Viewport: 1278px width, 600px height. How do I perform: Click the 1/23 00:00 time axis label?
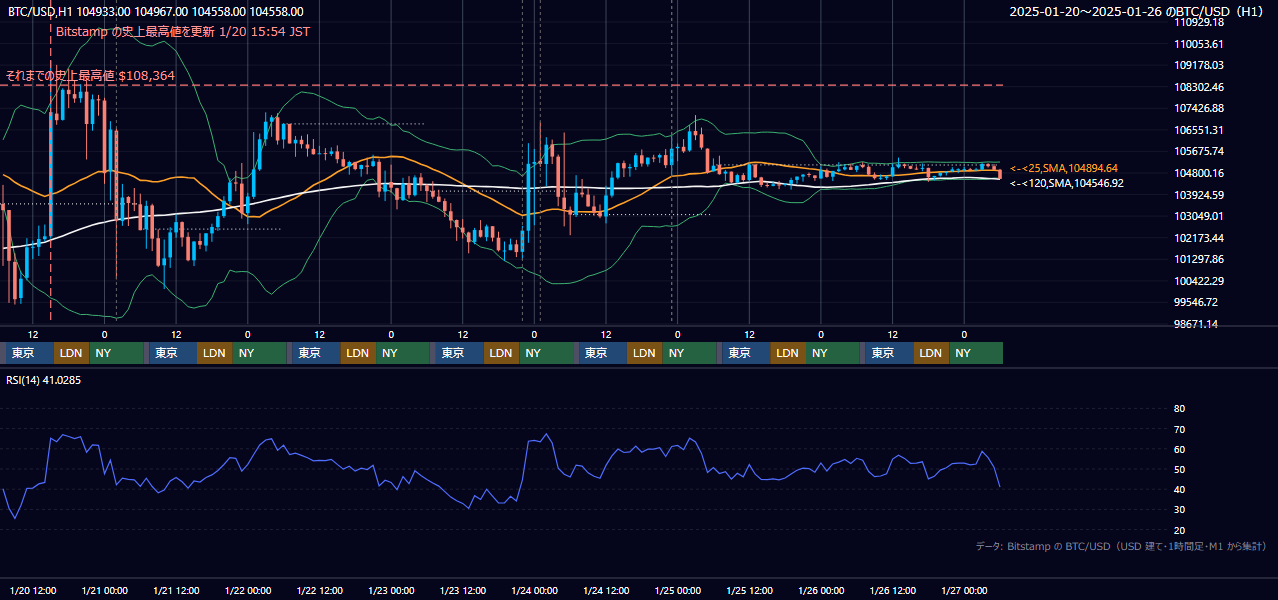click(x=391, y=590)
